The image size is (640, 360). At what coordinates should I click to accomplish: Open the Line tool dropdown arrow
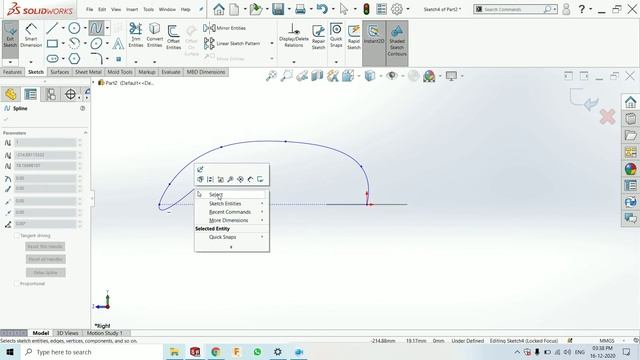coord(63,28)
